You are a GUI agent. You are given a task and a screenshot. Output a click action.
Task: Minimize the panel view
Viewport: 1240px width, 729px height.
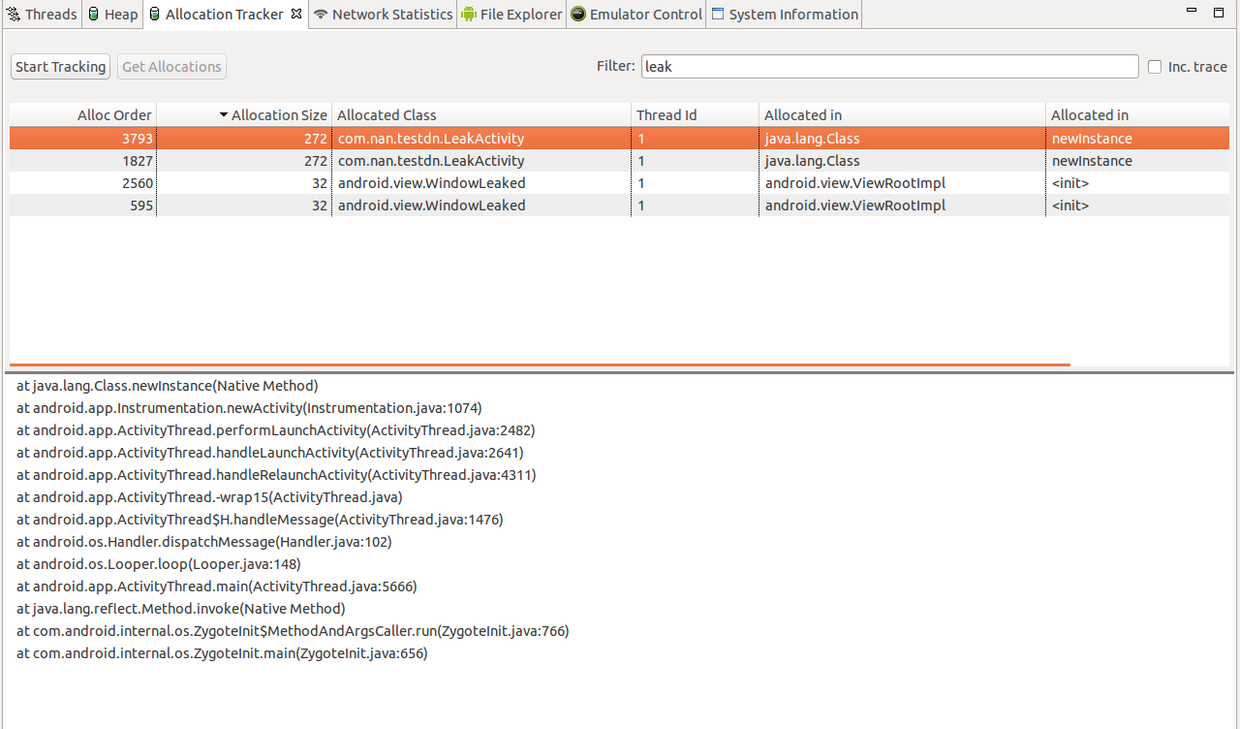1192,12
